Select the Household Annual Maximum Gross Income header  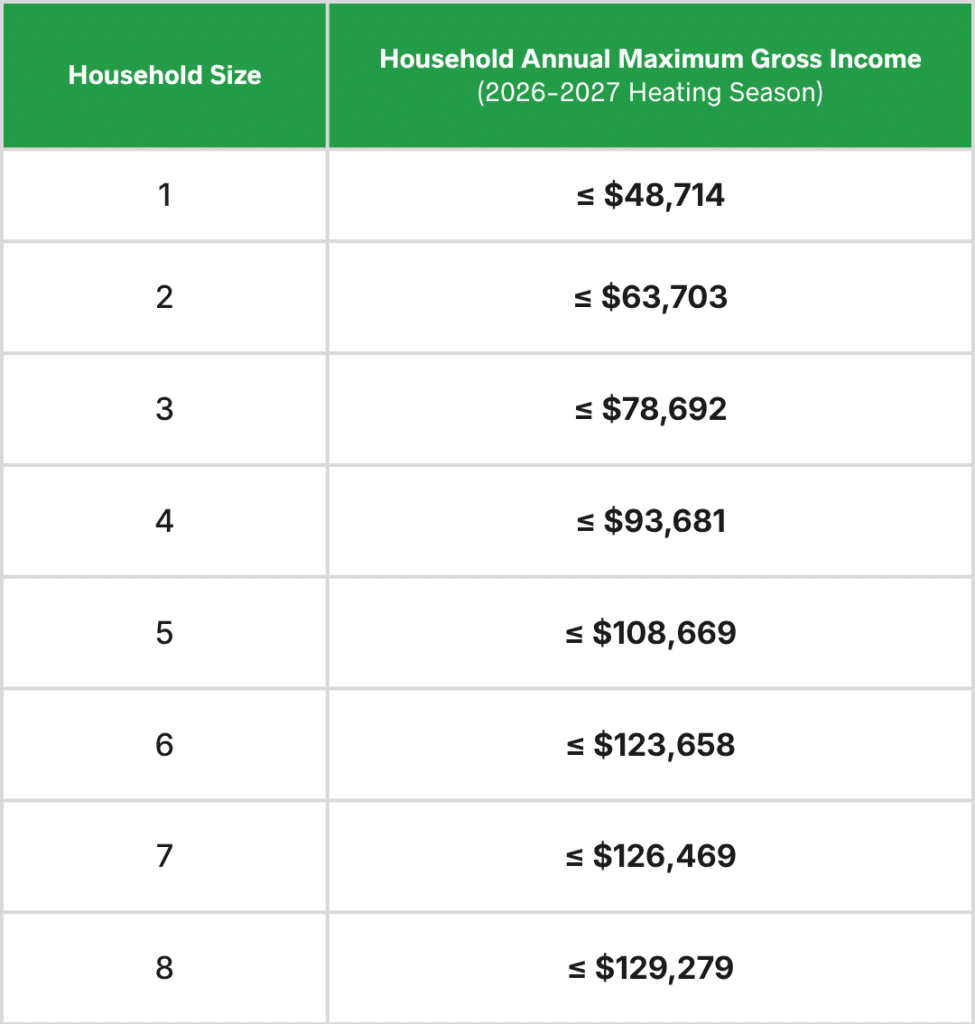(x=650, y=59)
